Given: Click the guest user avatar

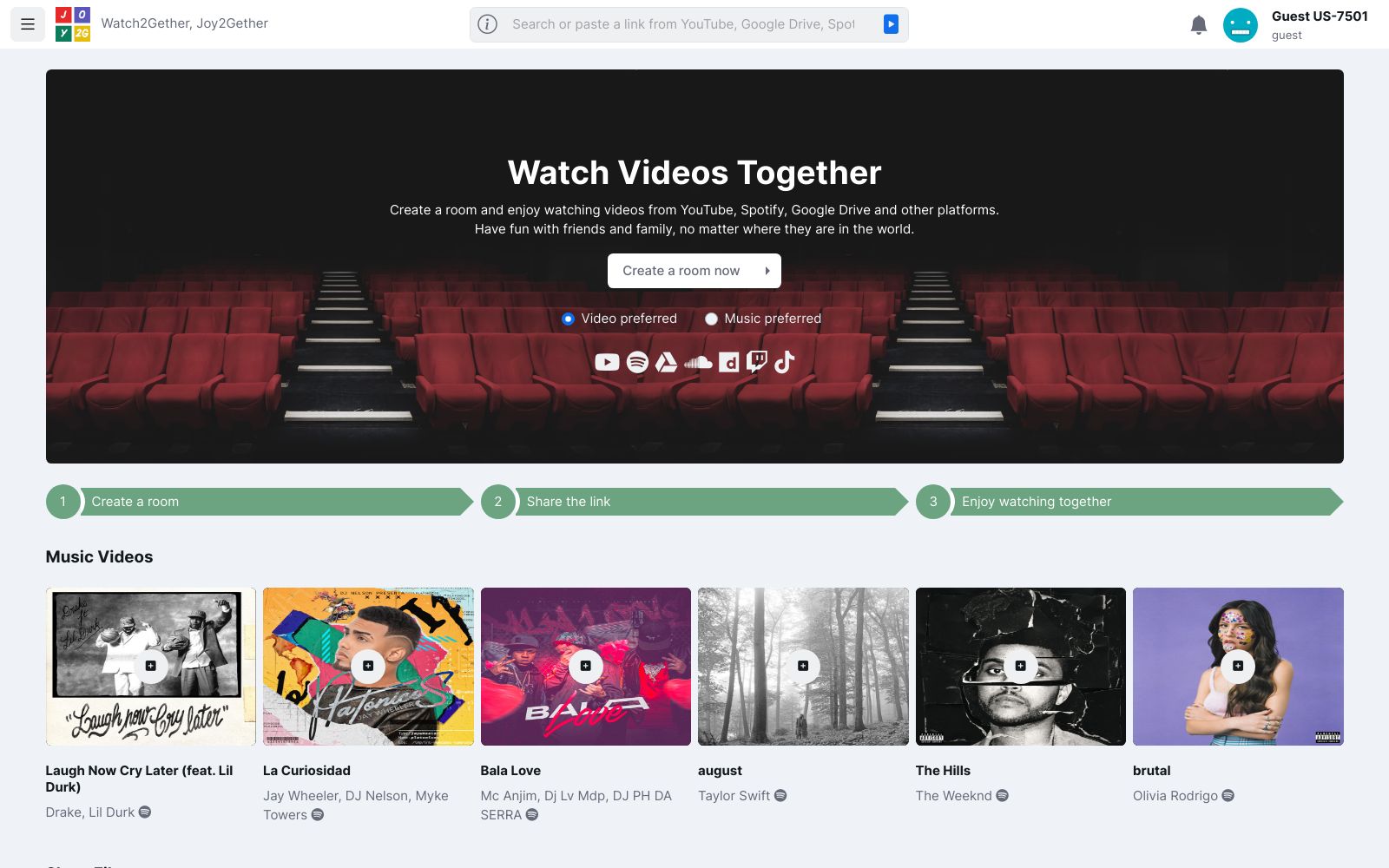Looking at the screenshot, I should (x=1240, y=25).
